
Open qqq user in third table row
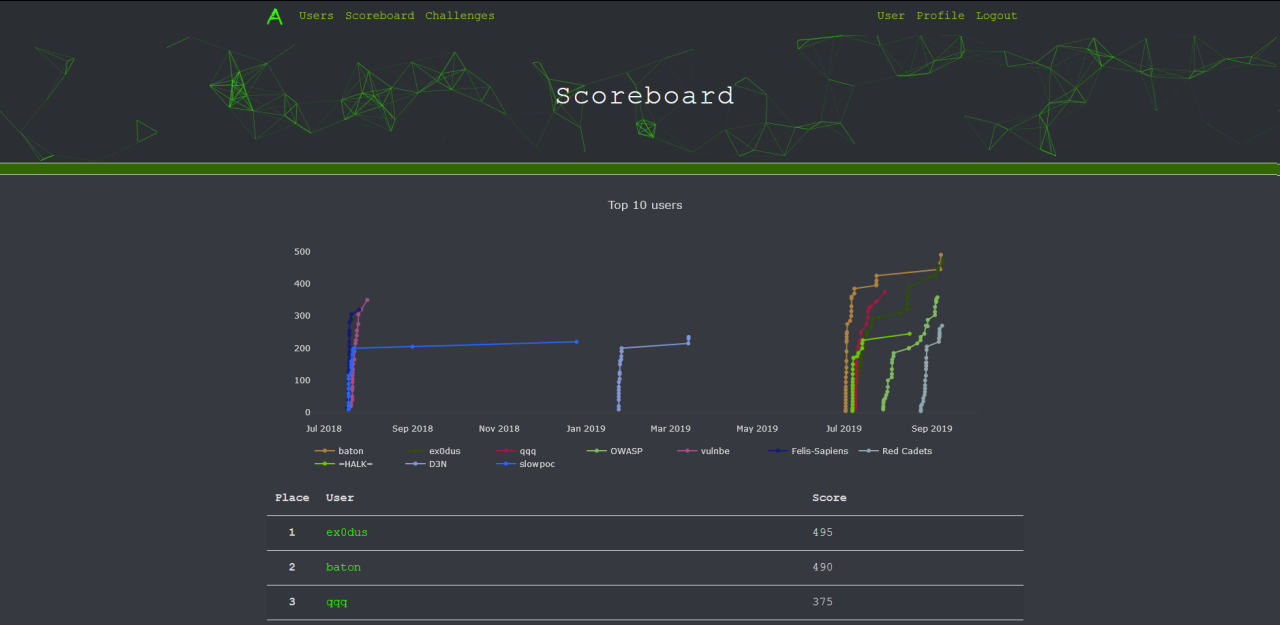click(x=336, y=602)
